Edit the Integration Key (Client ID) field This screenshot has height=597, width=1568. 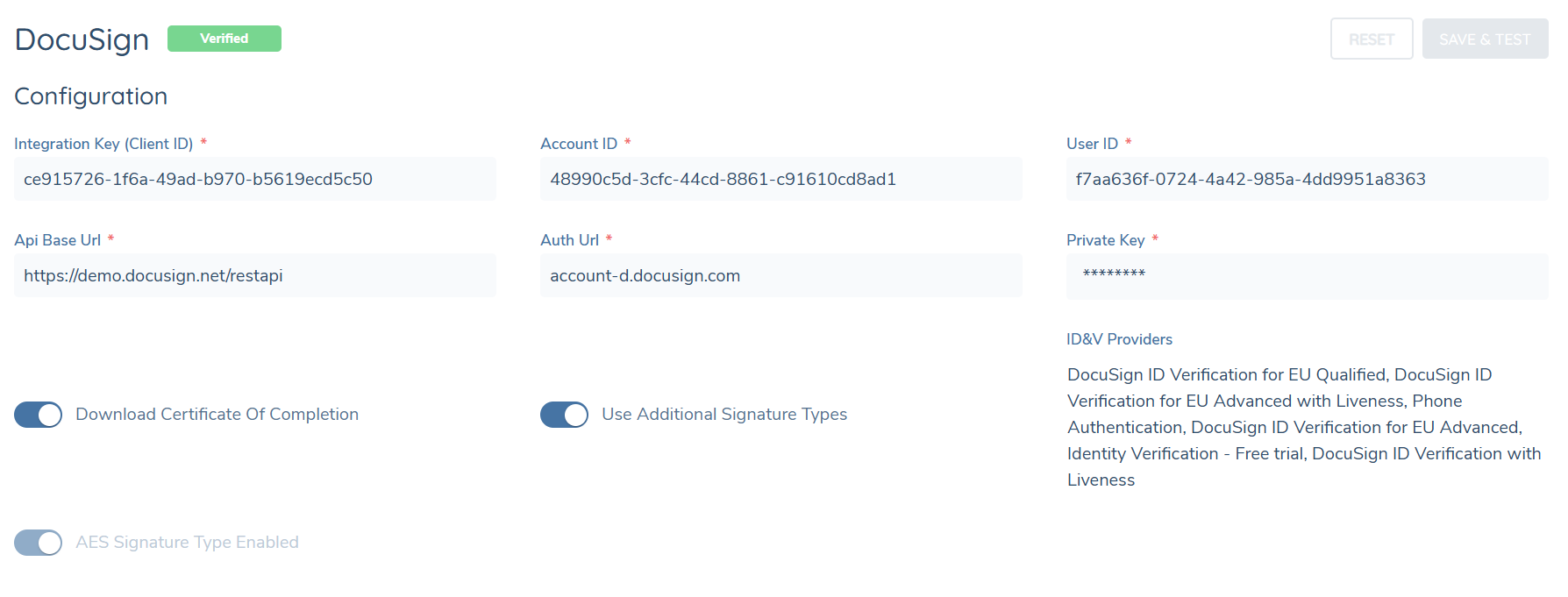click(255, 179)
